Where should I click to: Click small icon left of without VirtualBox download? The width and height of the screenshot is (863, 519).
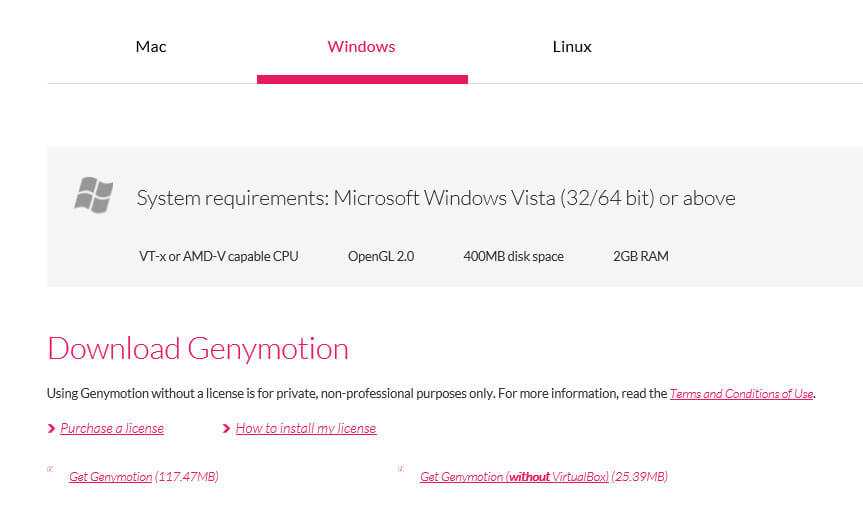click(401, 468)
